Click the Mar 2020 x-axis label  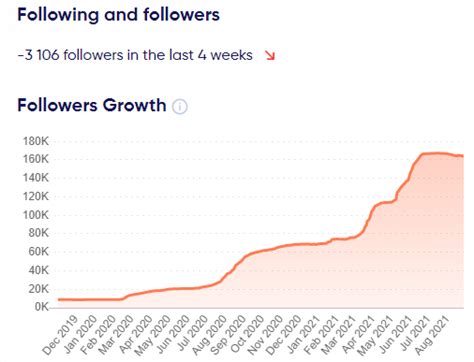click(116, 335)
